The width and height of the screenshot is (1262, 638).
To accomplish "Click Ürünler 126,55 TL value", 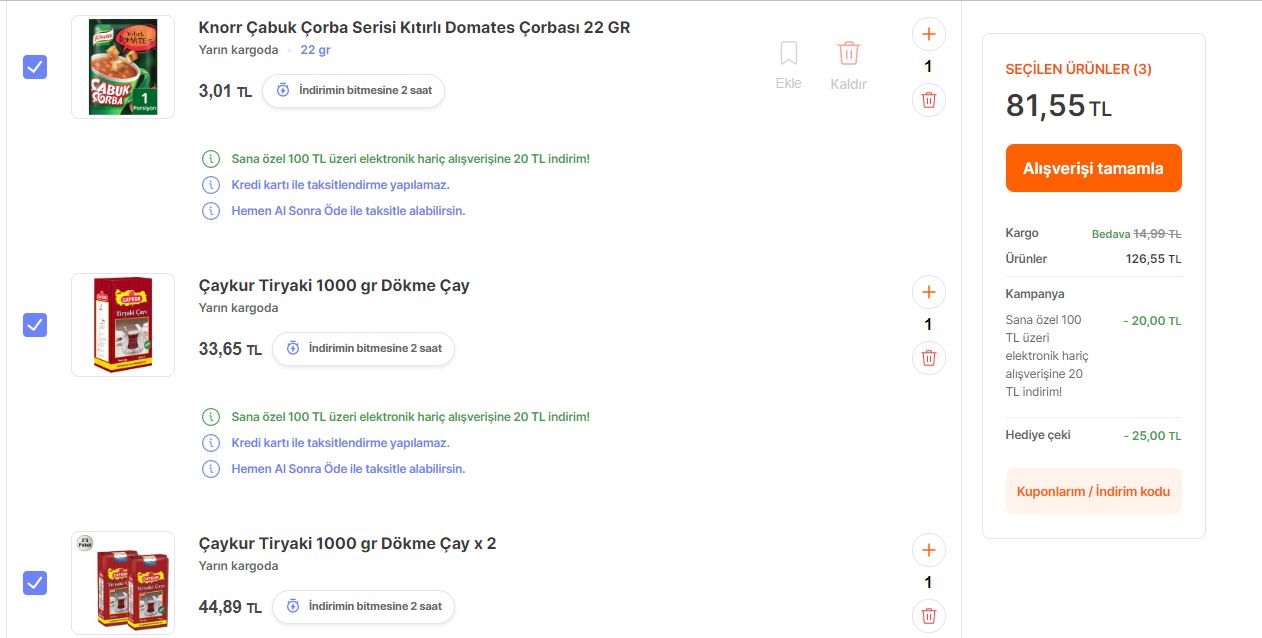I will click(1153, 259).
